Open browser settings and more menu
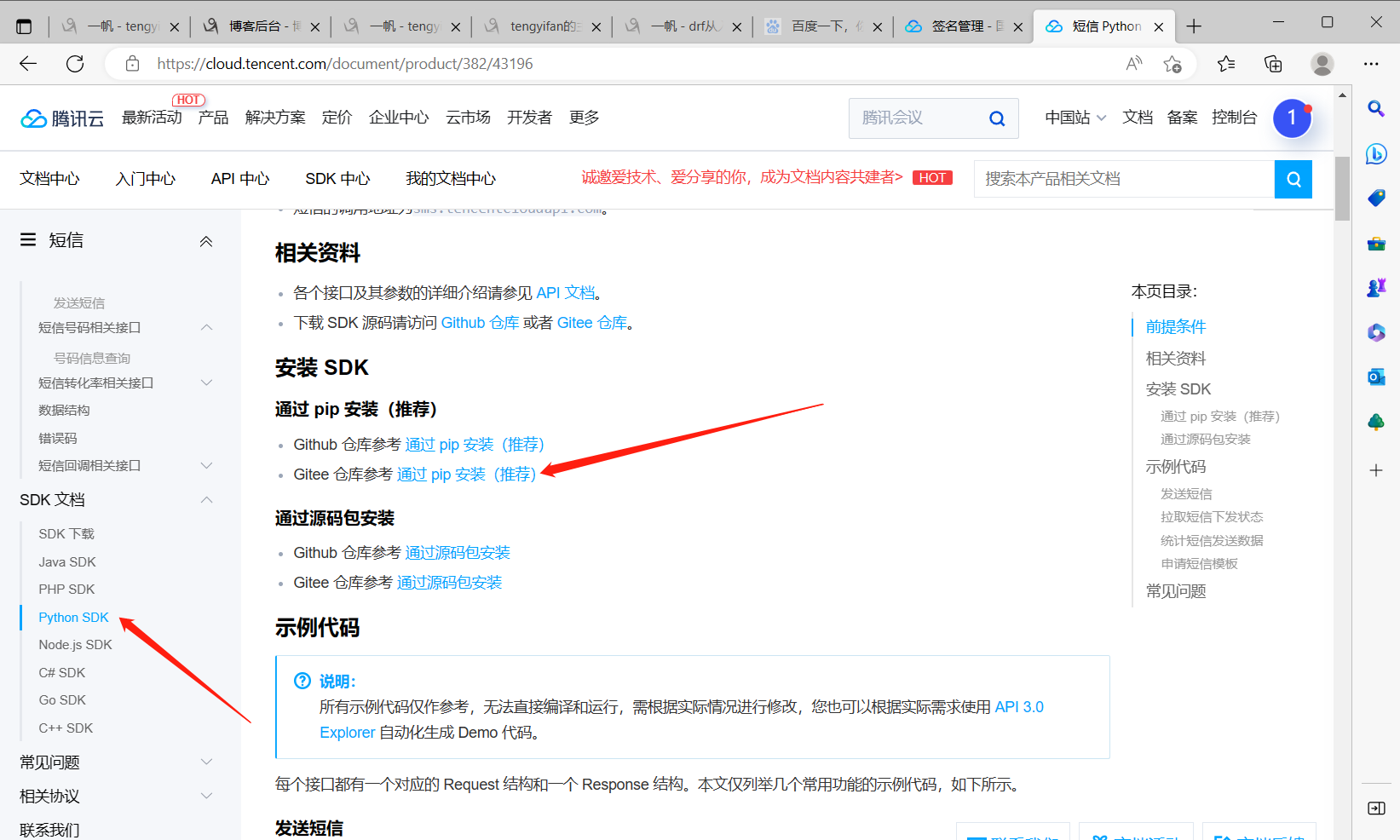This screenshot has height=840, width=1400. point(1371,64)
